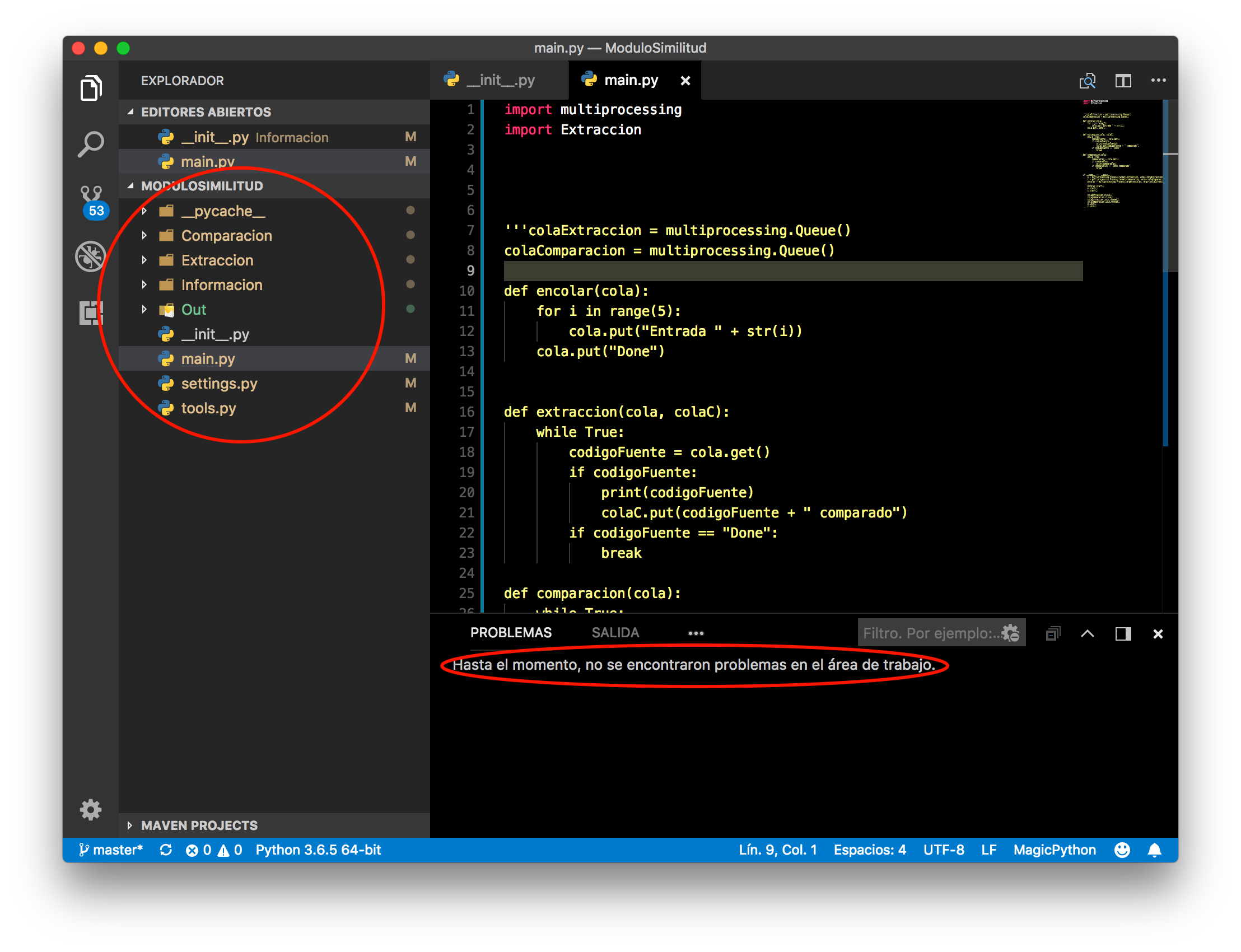Select main.py in the open editors list
The height and width of the screenshot is (952, 1241).
(x=274, y=161)
